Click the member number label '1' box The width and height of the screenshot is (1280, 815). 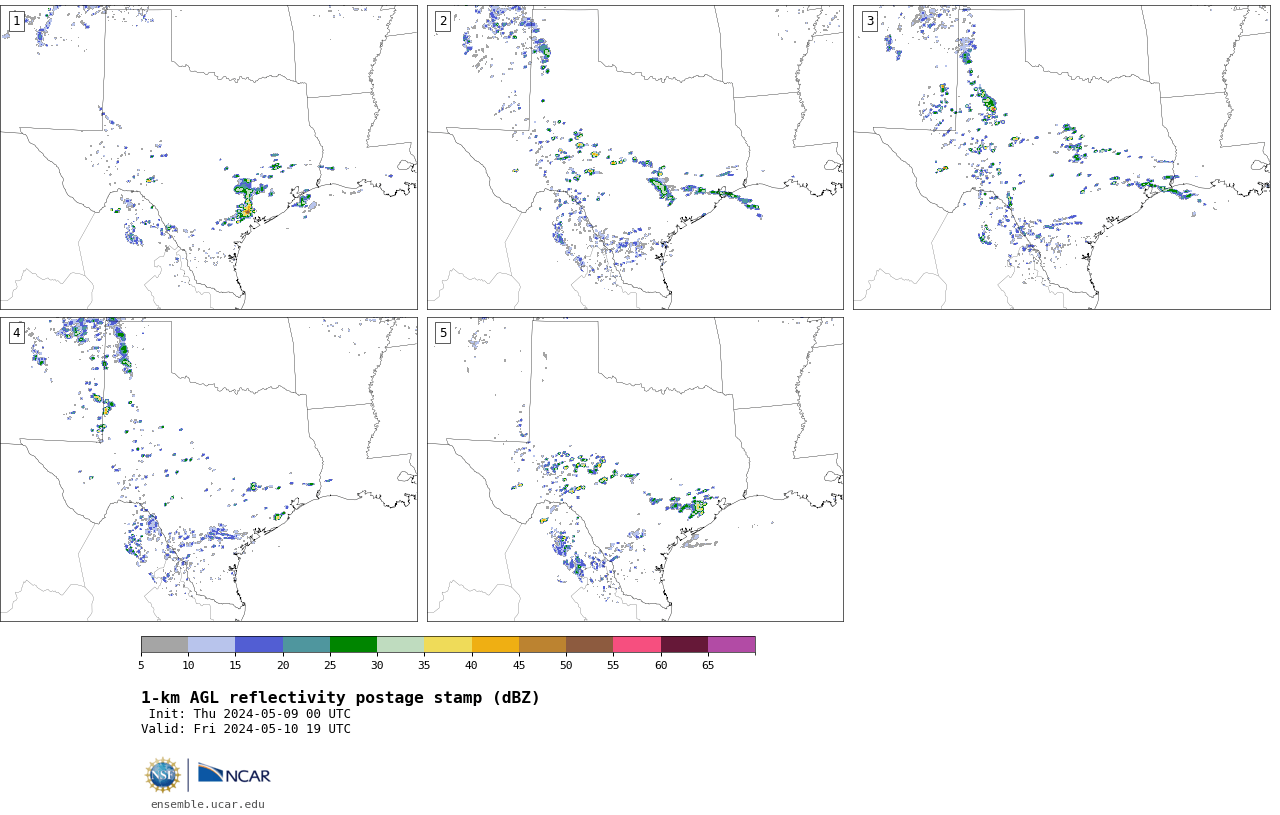tap(17, 21)
